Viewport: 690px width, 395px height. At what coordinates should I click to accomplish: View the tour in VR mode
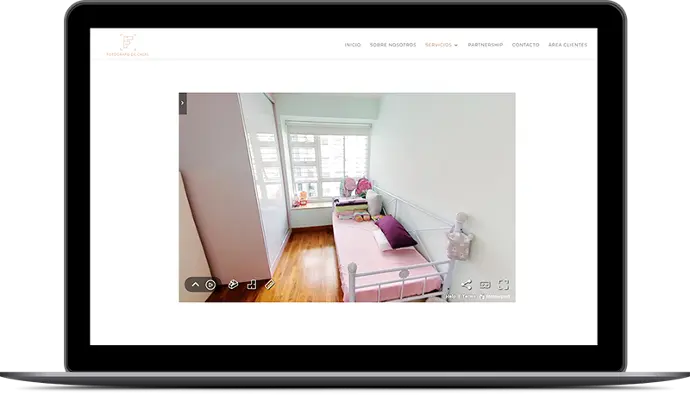click(x=485, y=285)
